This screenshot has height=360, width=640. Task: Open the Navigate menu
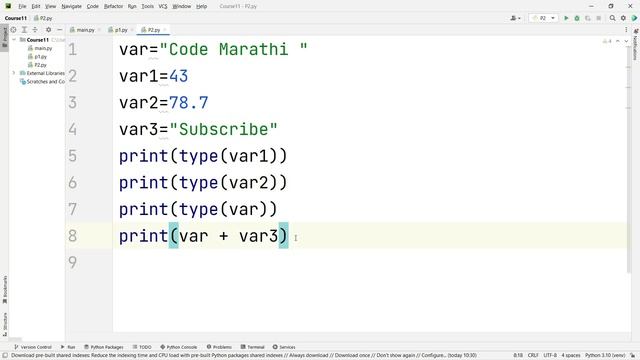click(x=71, y=7)
